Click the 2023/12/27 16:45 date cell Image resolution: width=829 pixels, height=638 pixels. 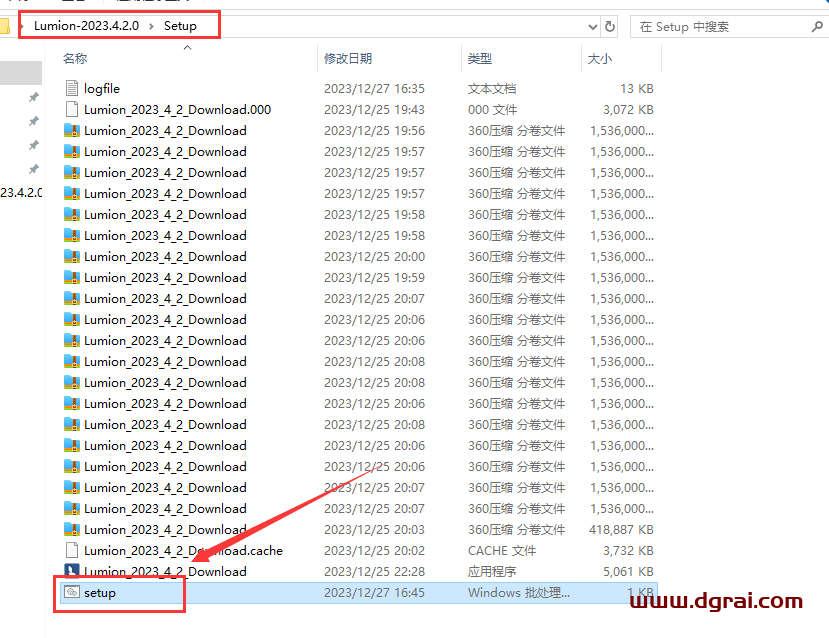point(374,593)
